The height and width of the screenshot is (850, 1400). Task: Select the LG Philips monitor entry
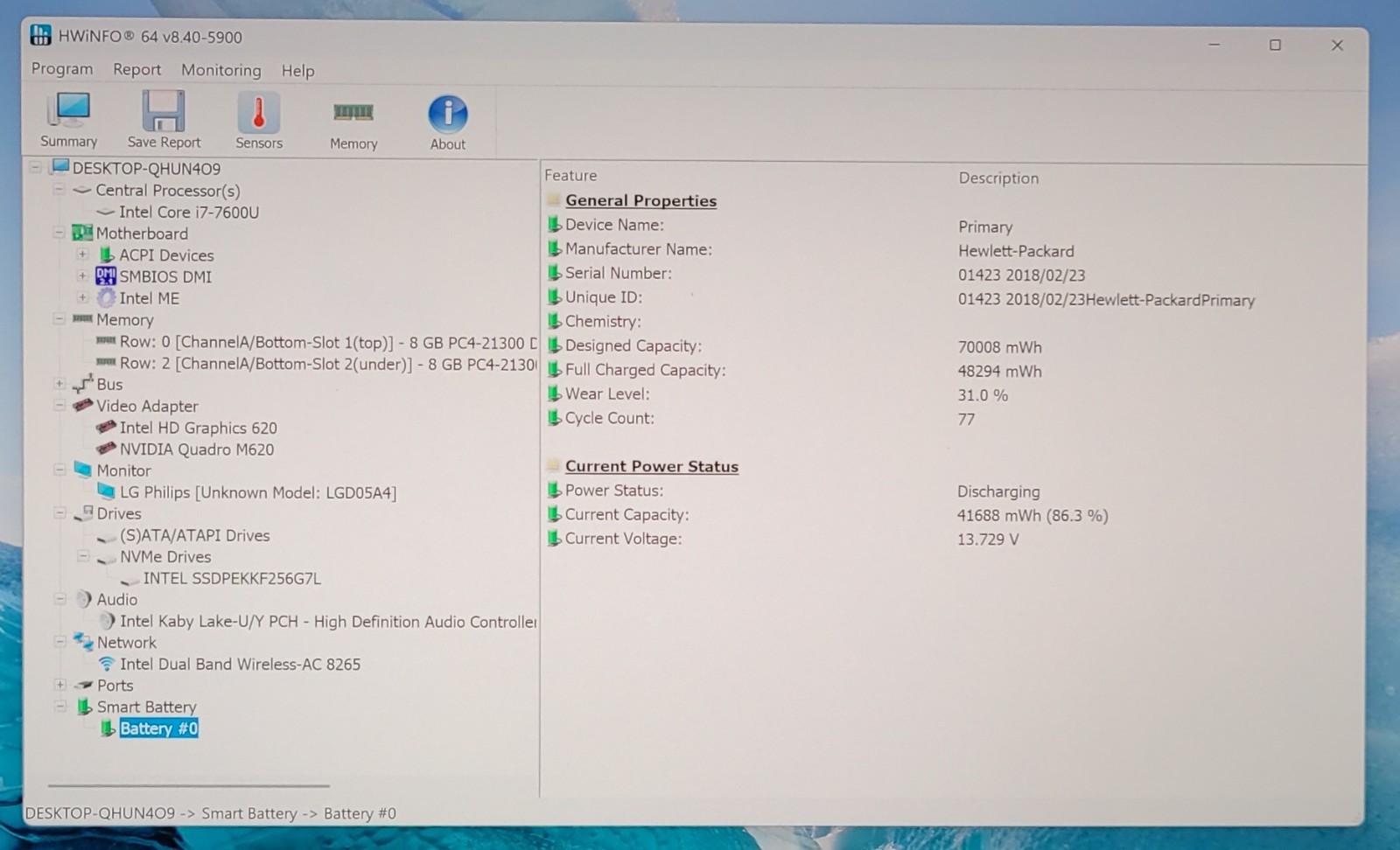tap(258, 492)
